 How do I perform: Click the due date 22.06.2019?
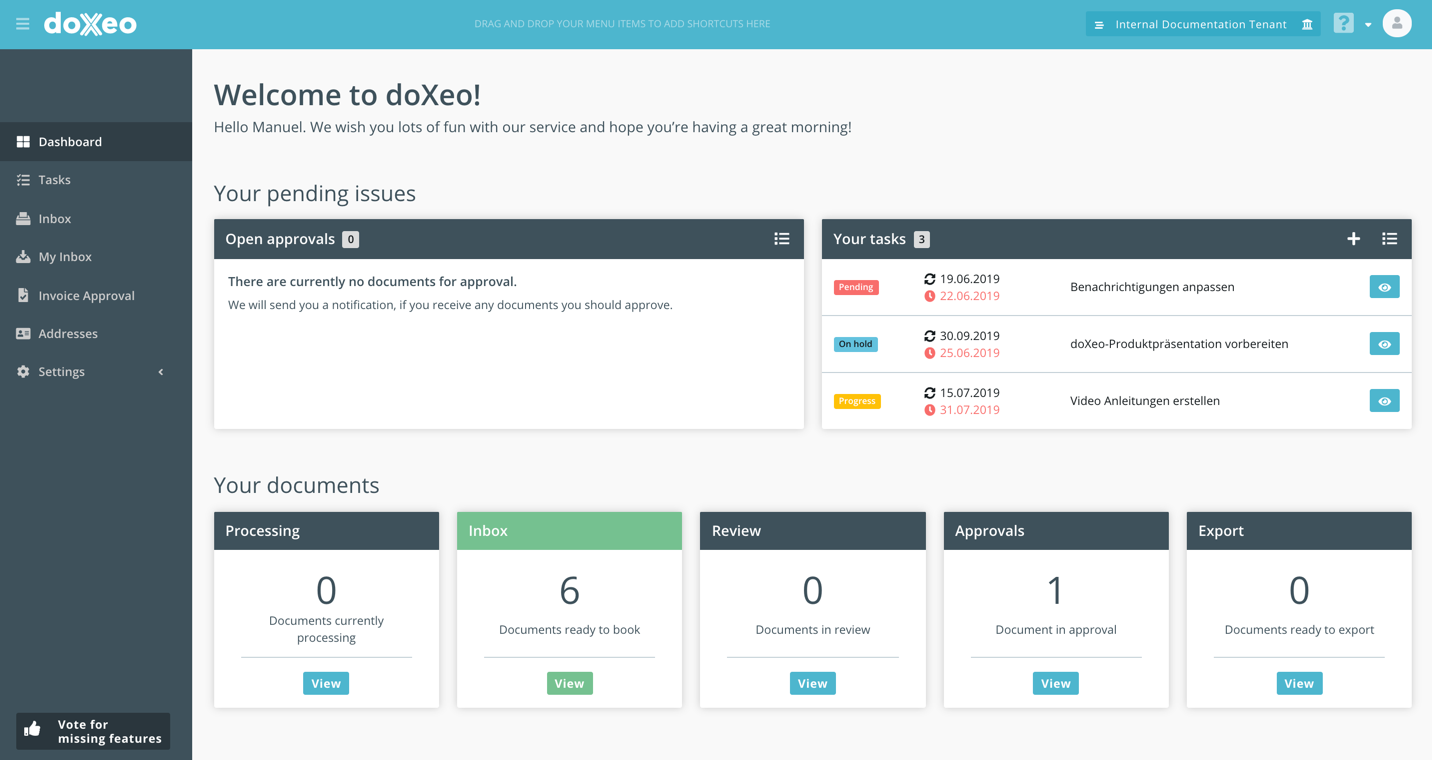(x=969, y=296)
